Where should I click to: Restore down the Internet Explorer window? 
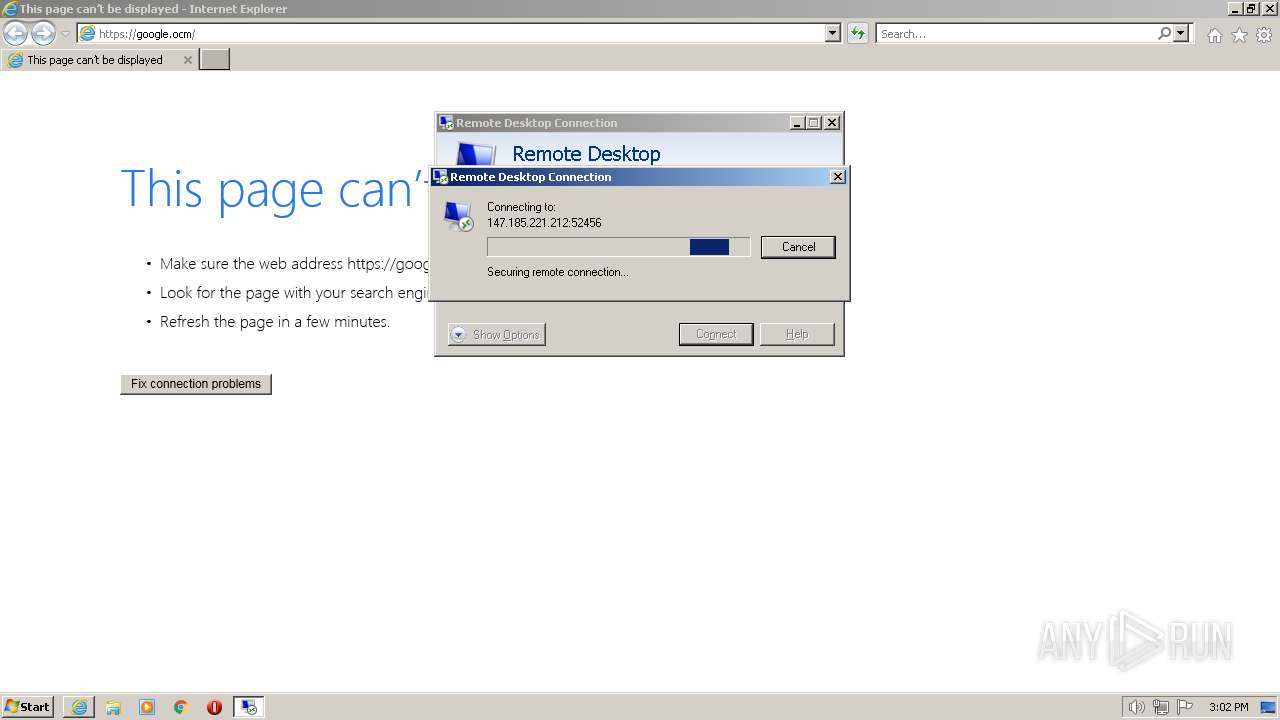click(x=1251, y=9)
